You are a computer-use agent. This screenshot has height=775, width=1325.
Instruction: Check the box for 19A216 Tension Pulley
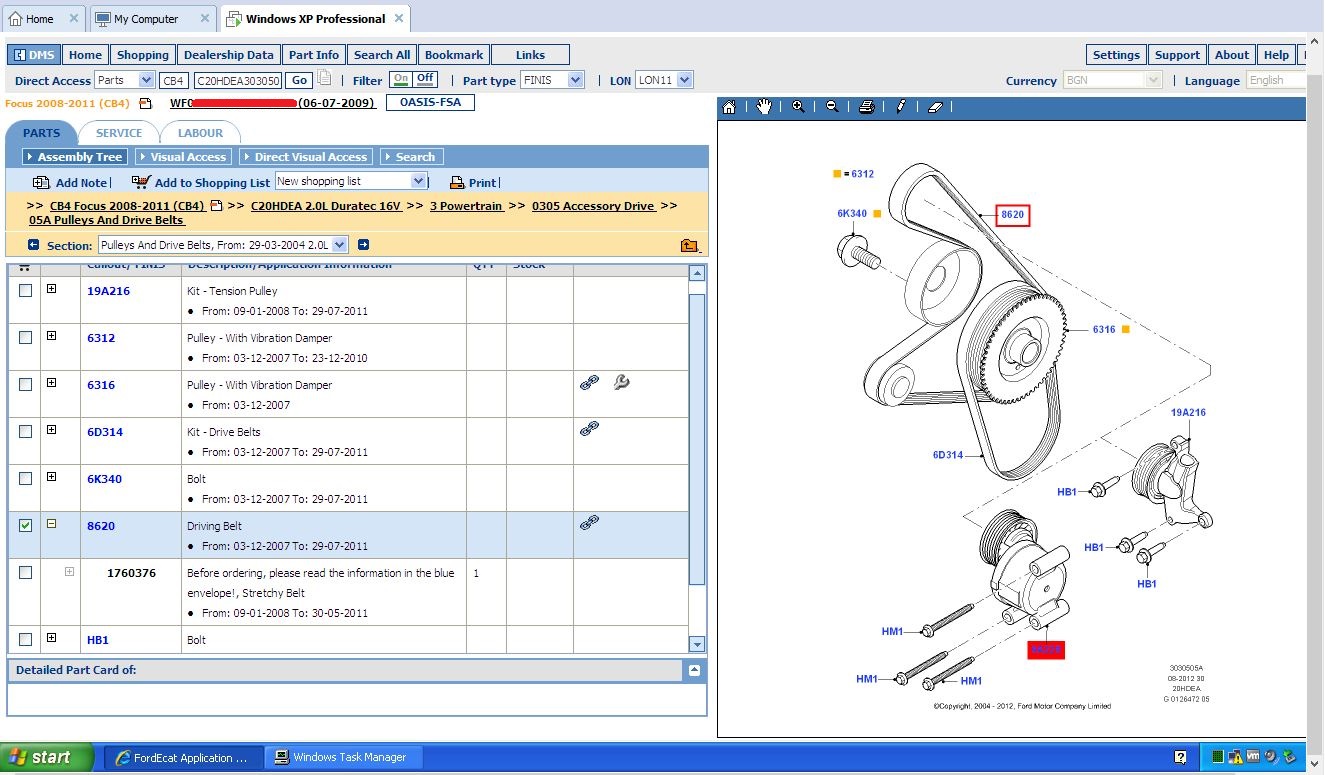click(x=26, y=290)
